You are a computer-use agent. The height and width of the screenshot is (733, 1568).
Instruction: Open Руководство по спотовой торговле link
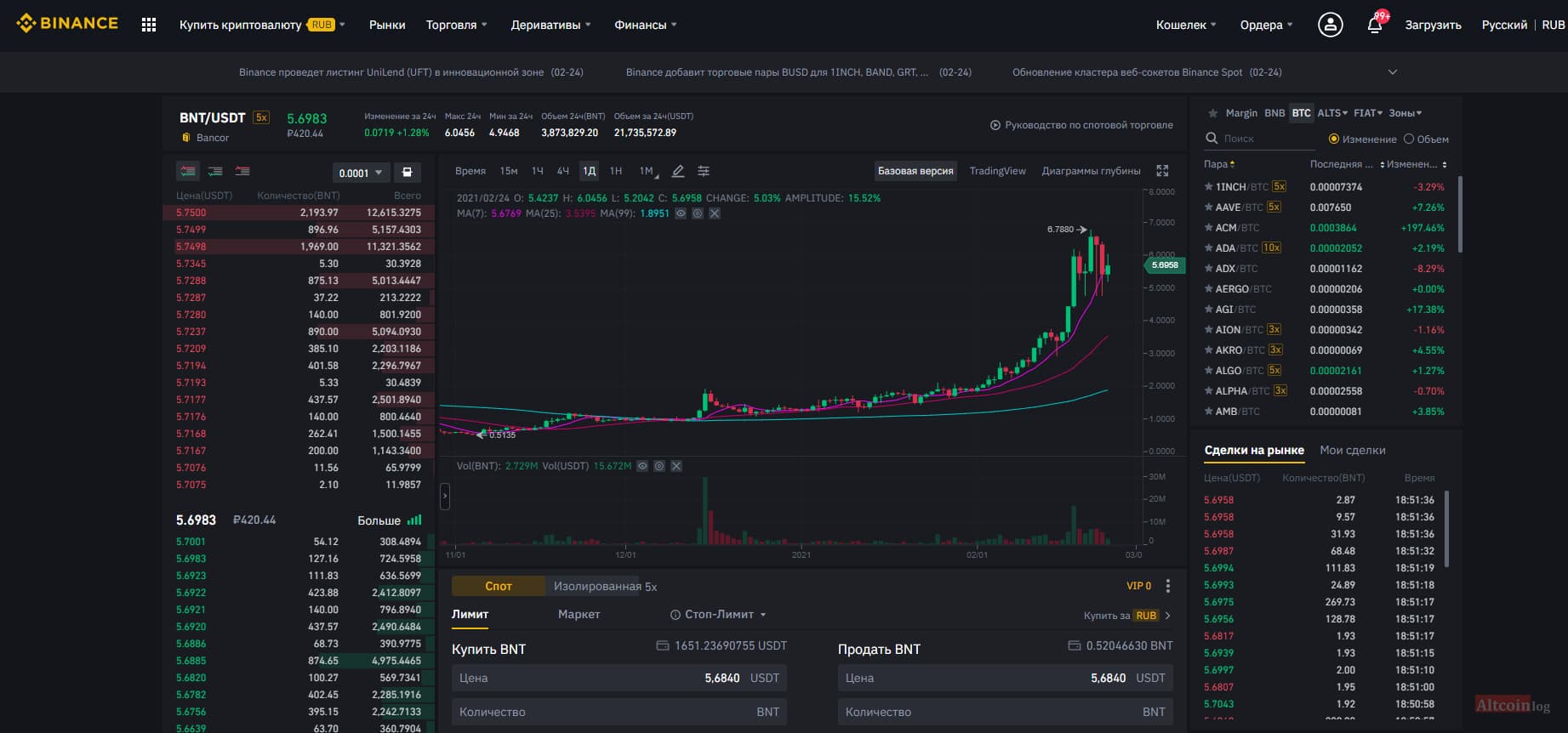click(x=1081, y=125)
